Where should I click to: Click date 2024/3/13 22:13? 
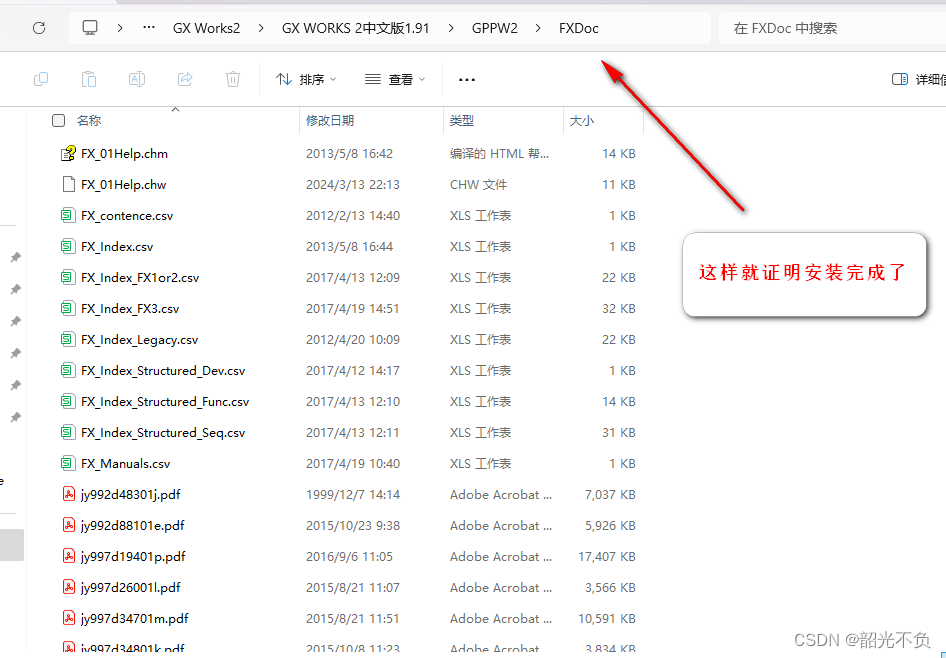click(x=353, y=185)
